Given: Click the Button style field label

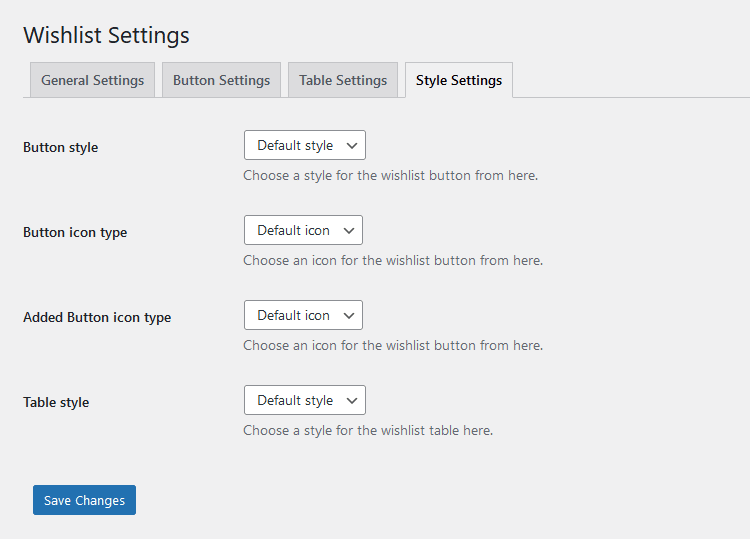Looking at the screenshot, I should tap(61, 147).
